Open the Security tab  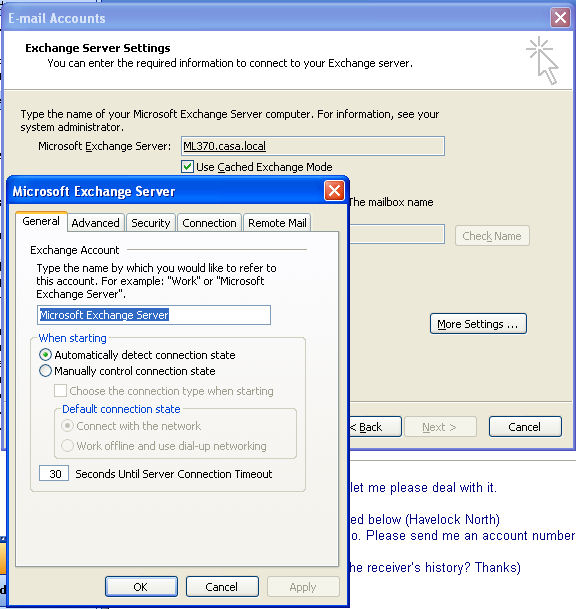(151, 223)
